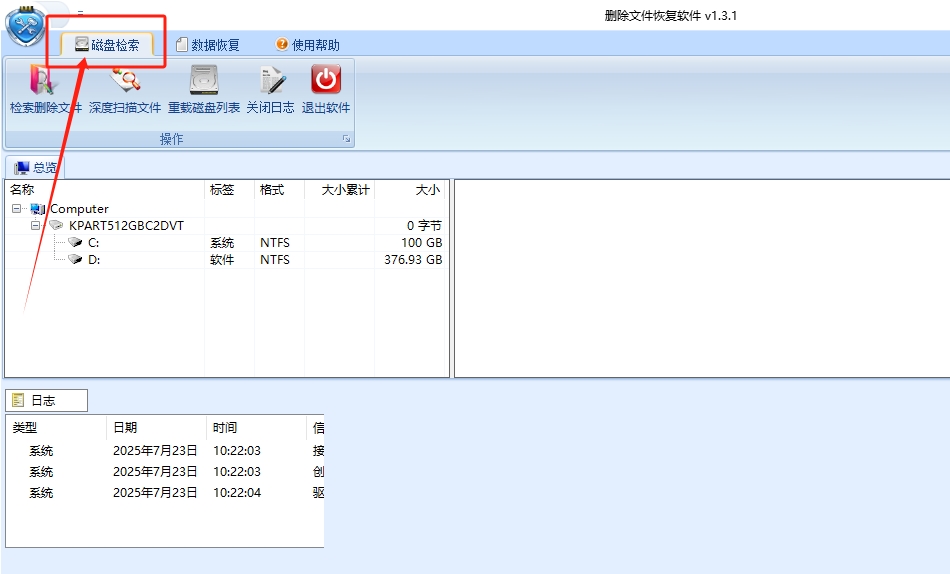This screenshot has height=574, width=950.
Task: Sort by the 大小 column header
Action: coord(410,189)
